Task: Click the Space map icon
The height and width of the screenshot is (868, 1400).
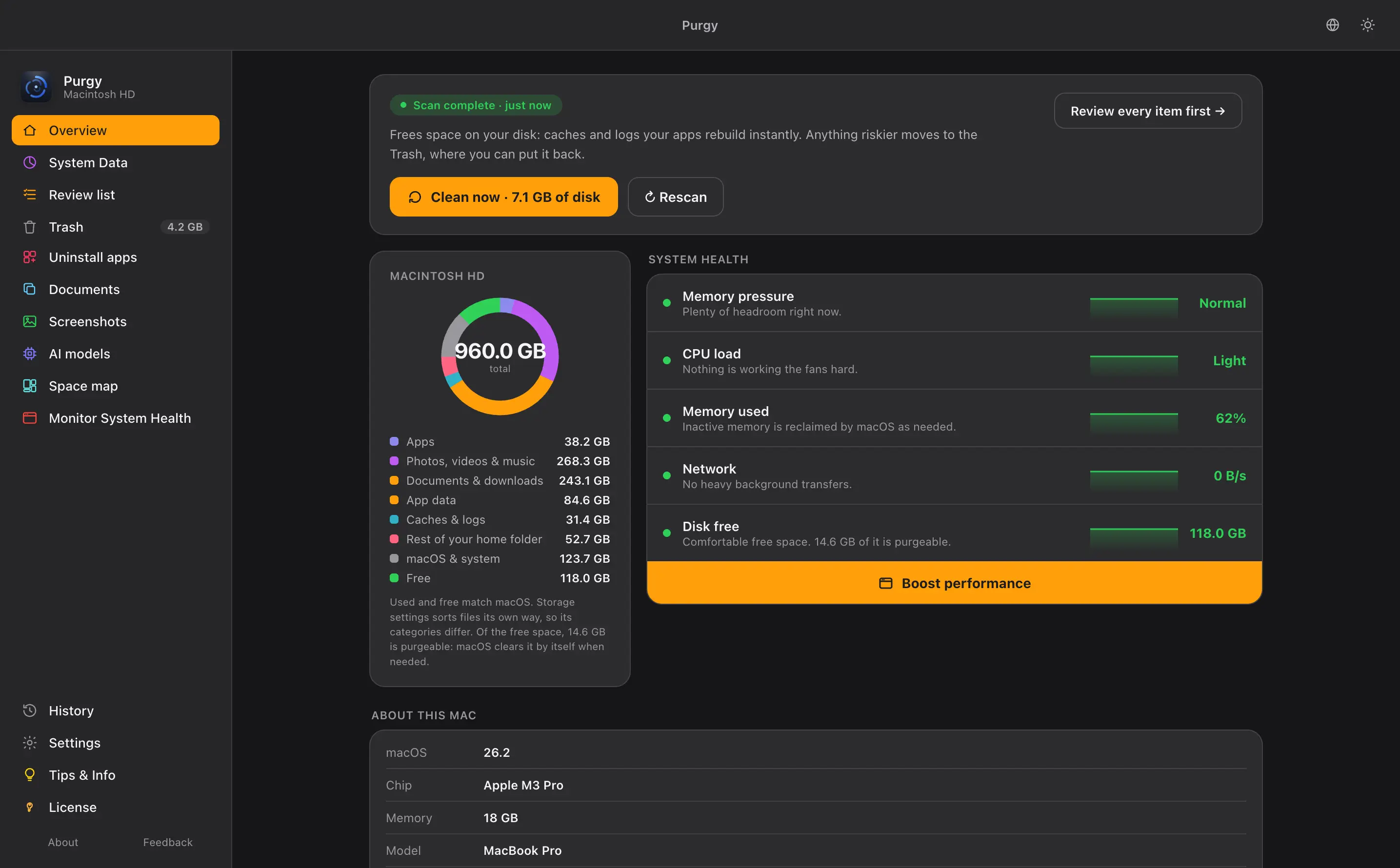Action: click(x=29, y=386)
